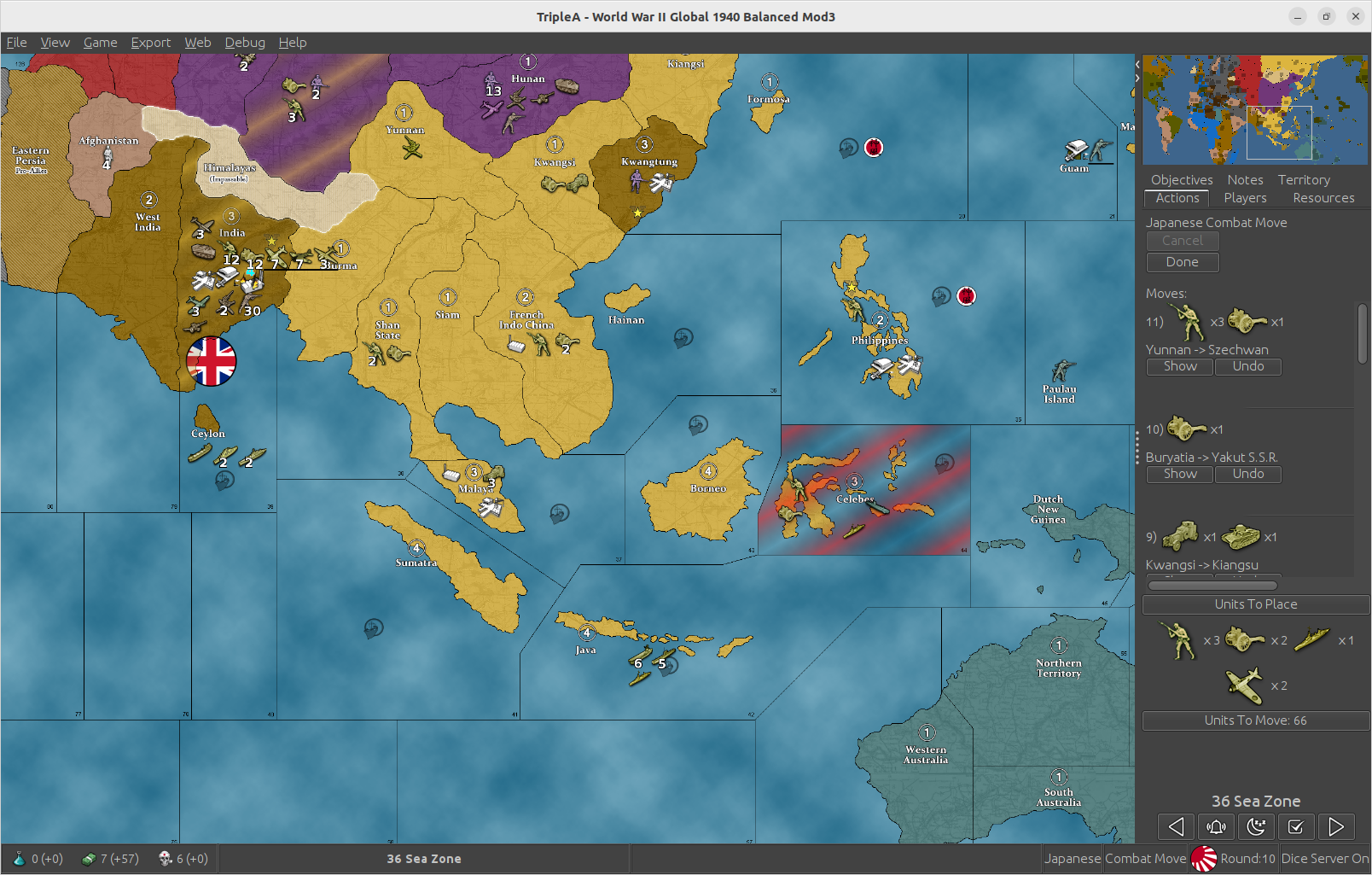Click the ships off Ceylon
This screenshot has width=1372, height=875.
click(x=226, y=454)
